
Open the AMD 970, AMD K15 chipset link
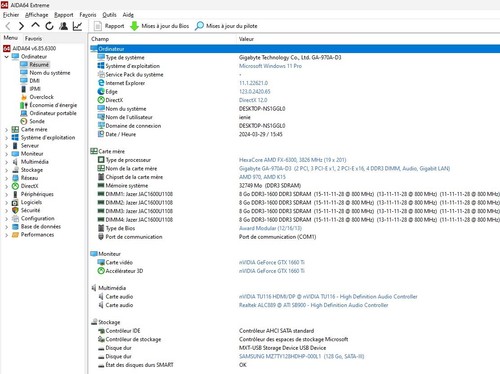(x=262, y=177)
